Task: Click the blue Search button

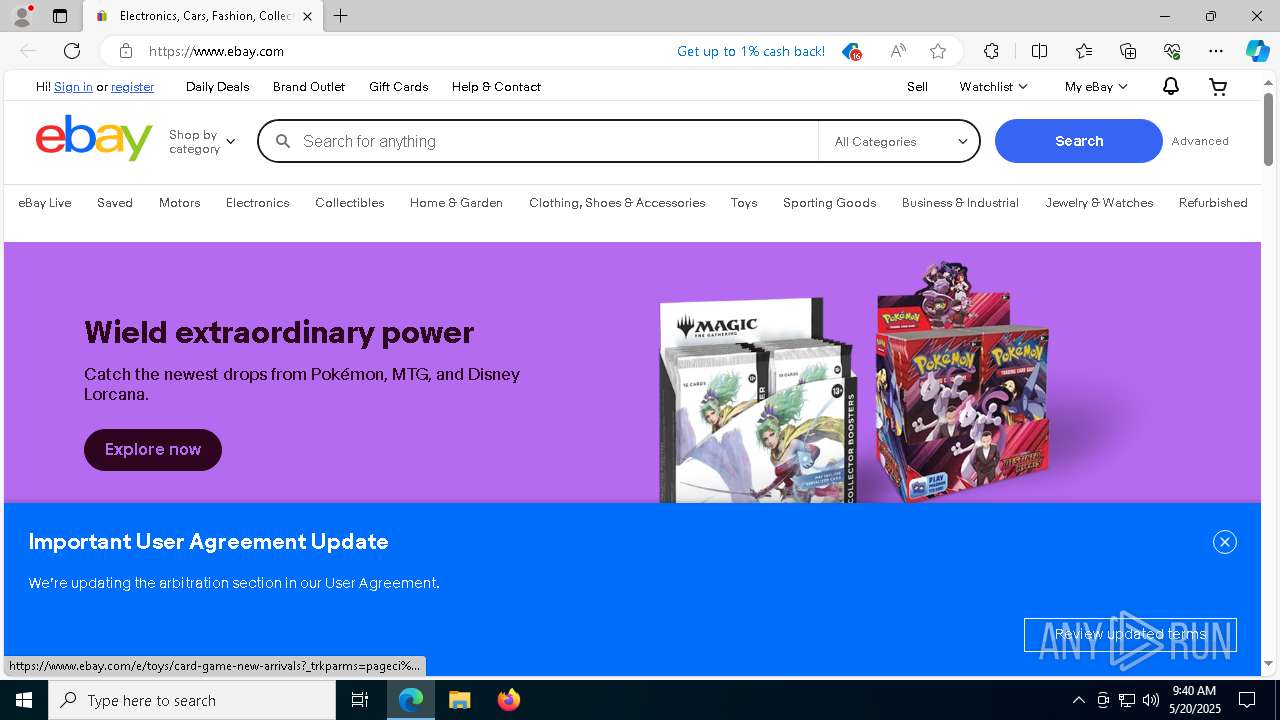Action: pos(1079,141)
